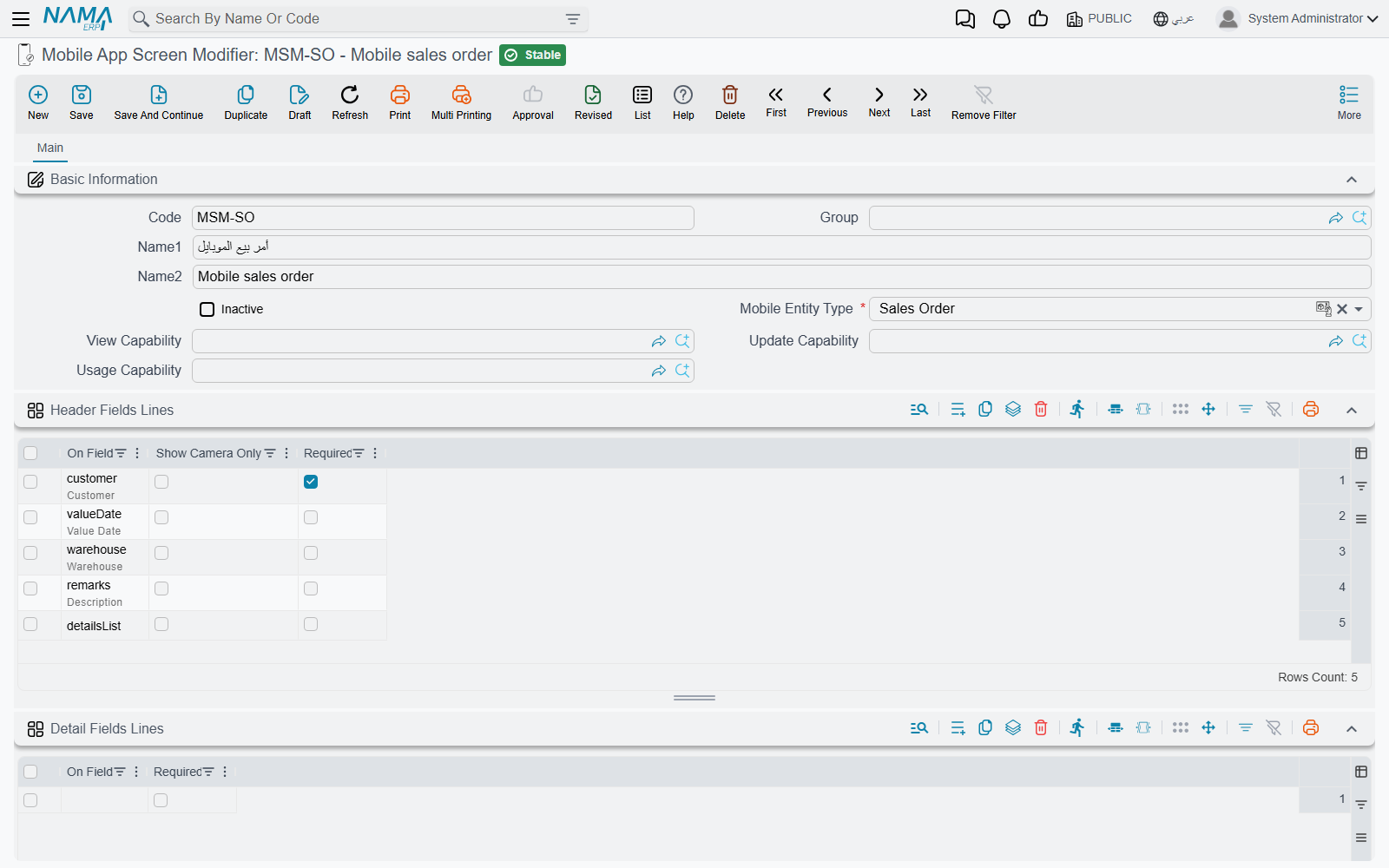This screenshot has width=1389, height=868.
Task: Check Required for remarks row
Action: [311, 589]
